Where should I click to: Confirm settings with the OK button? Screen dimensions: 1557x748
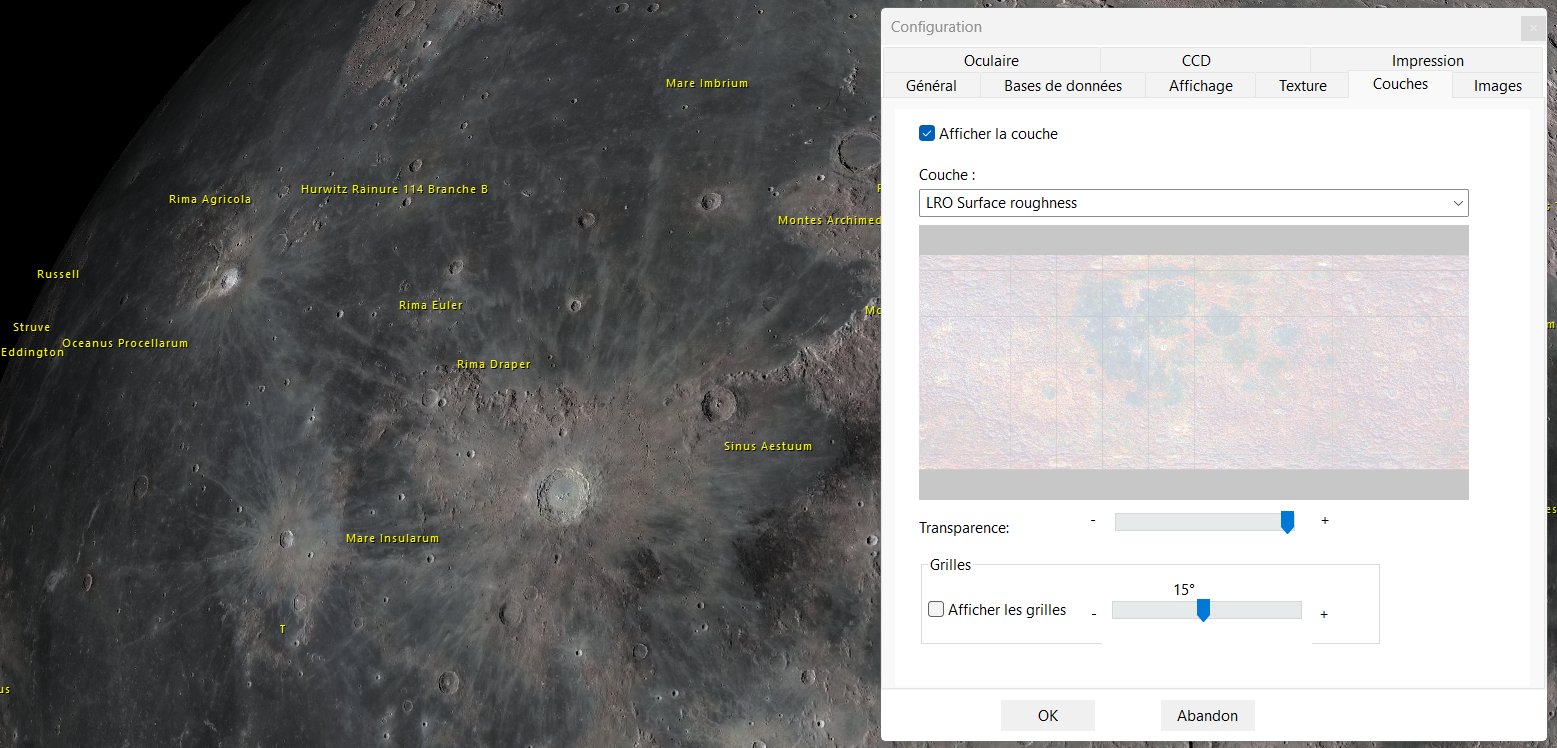(1047, 715)
